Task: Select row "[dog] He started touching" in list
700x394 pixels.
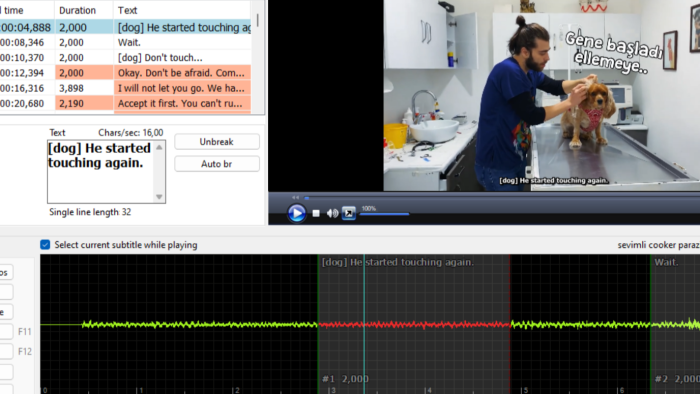Action: coord(125,27)
